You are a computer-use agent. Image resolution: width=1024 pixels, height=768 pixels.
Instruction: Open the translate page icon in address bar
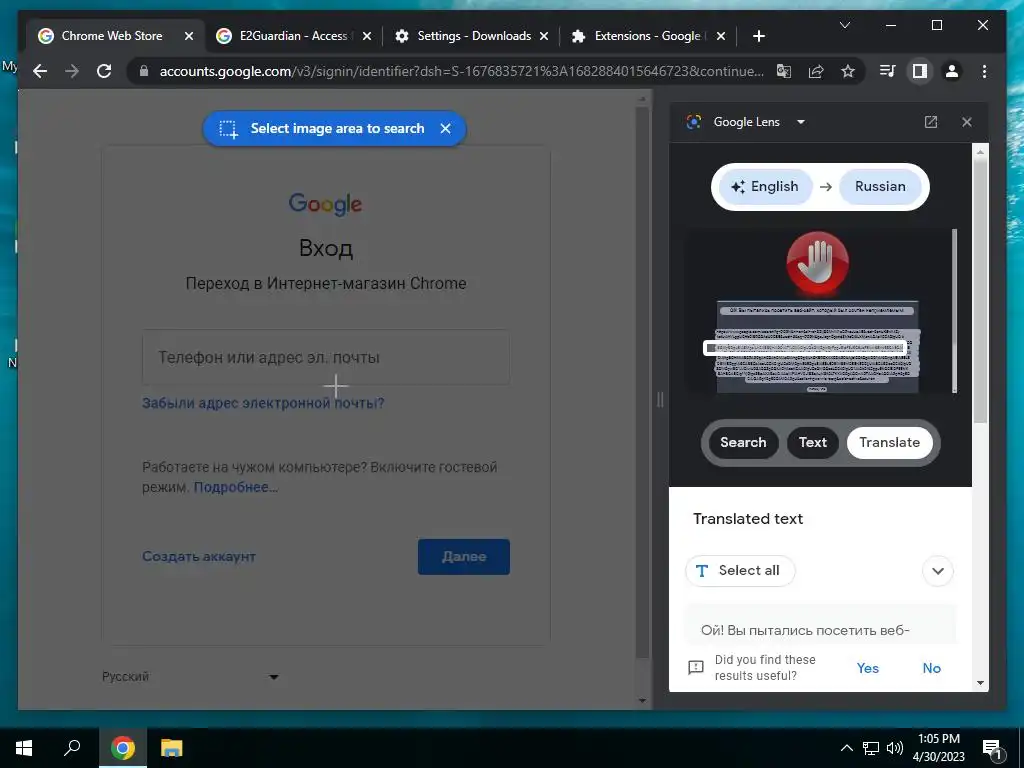pos(784,71)
